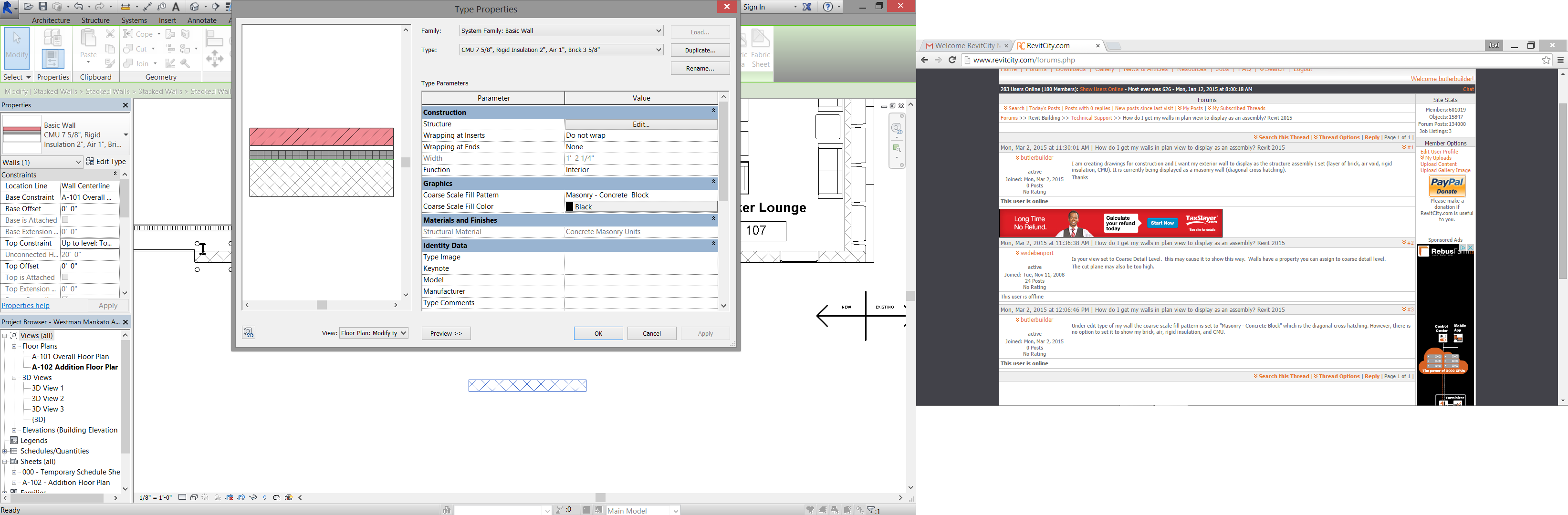
Task: Click the Open folder icon
Action: pyautogui.click(x=28, y=7)
